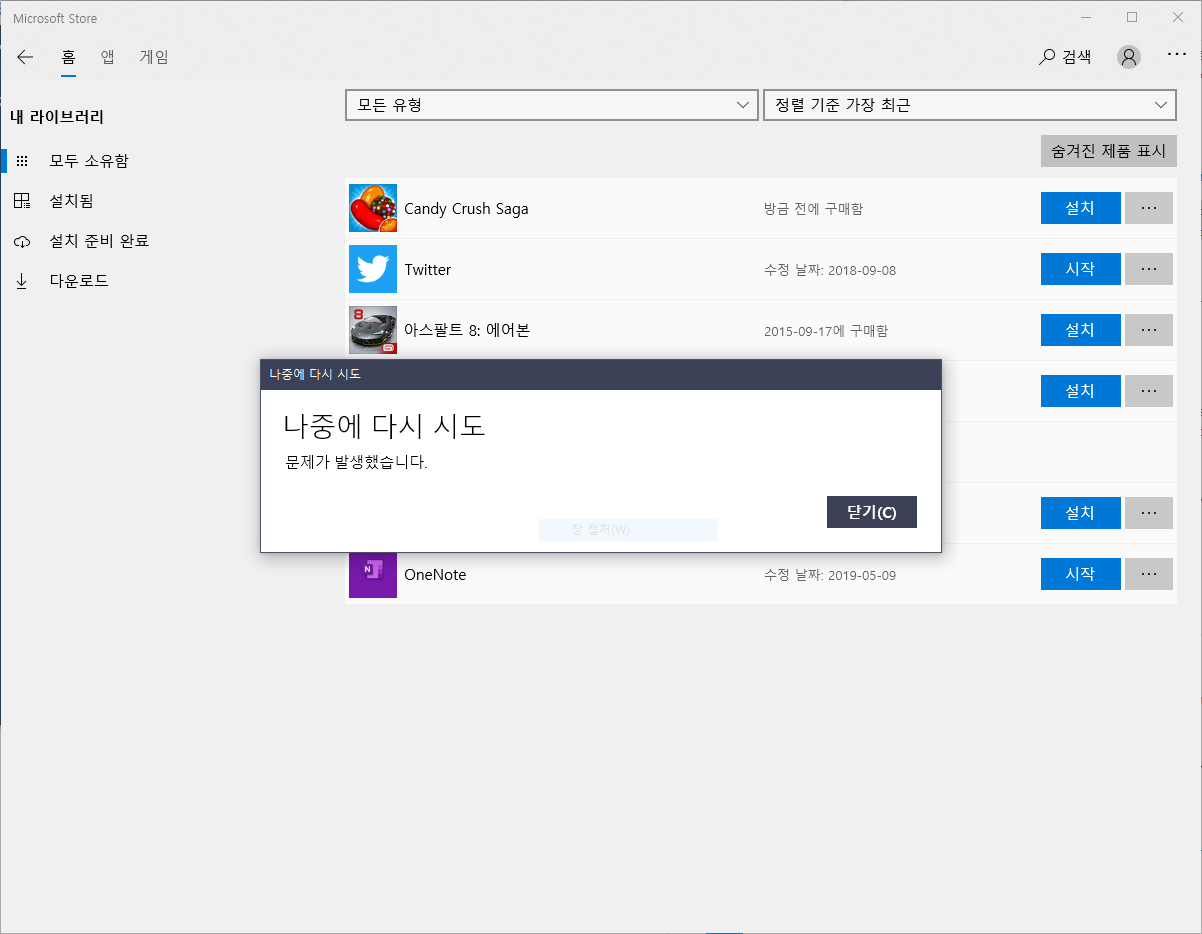
Task: Open more options for Twitter
Action: click(1149, 269)
